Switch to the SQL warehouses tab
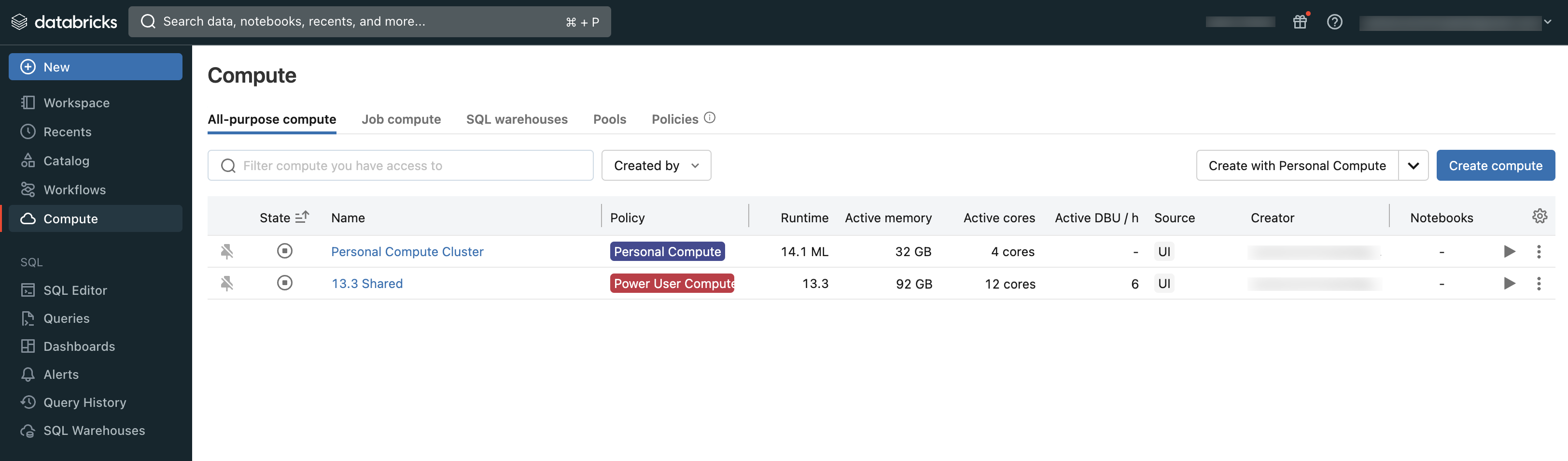 pyautogui.click(x=516, y=119)
